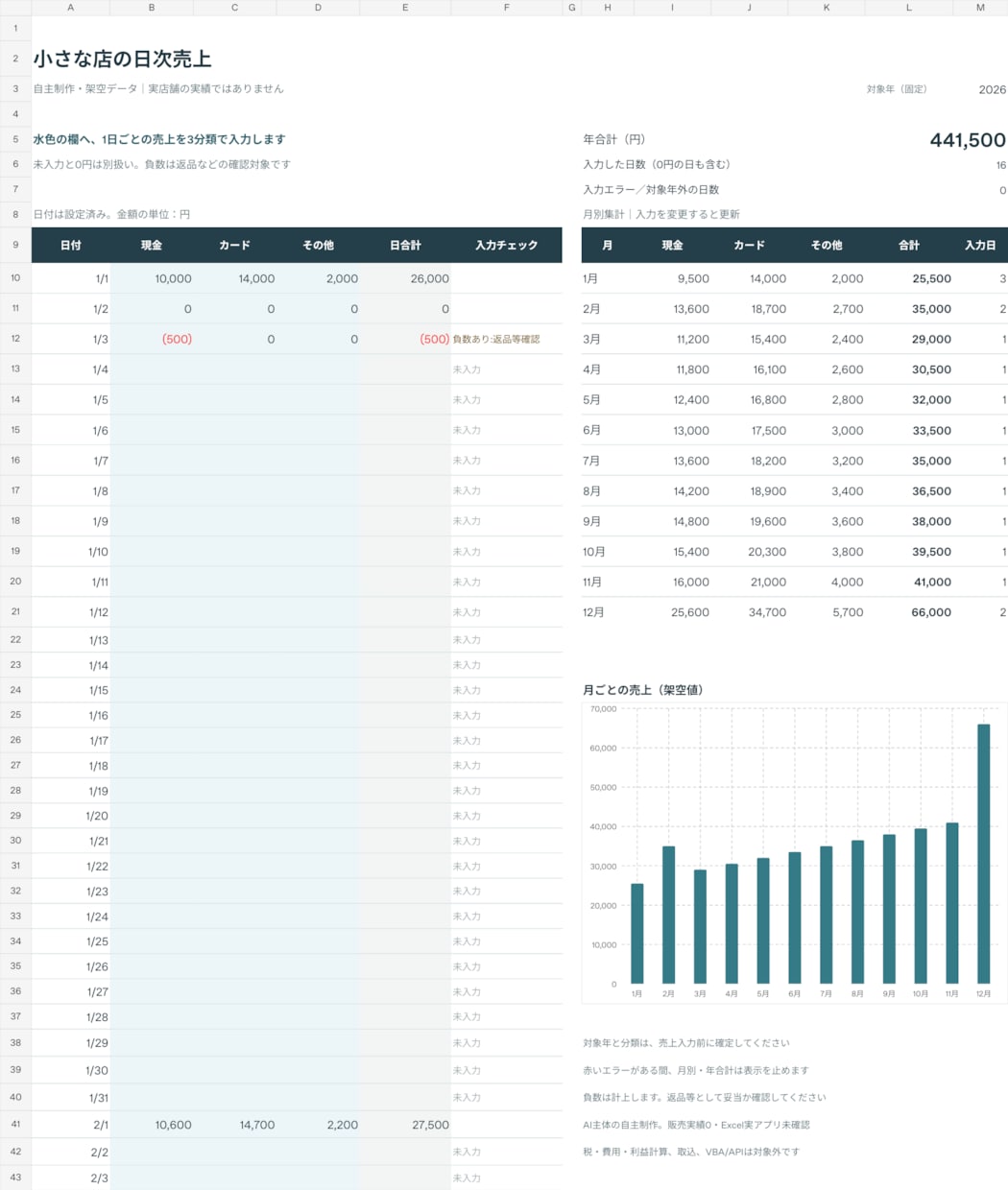The image size is (1008, 1190).
Task: Select the annual total 441,500
Action: coord(967,140)
